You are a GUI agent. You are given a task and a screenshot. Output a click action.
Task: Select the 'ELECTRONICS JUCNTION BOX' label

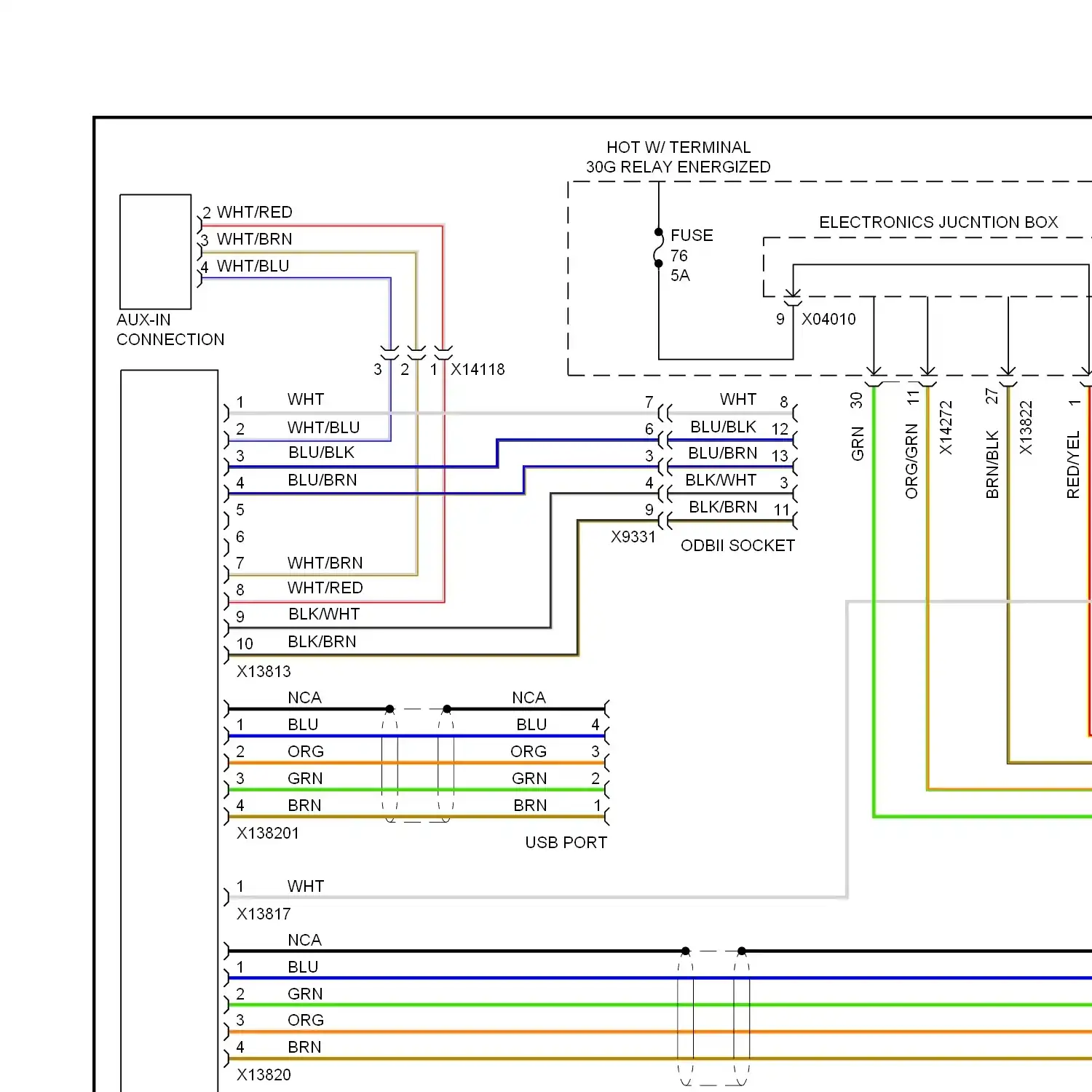(938, 222)
